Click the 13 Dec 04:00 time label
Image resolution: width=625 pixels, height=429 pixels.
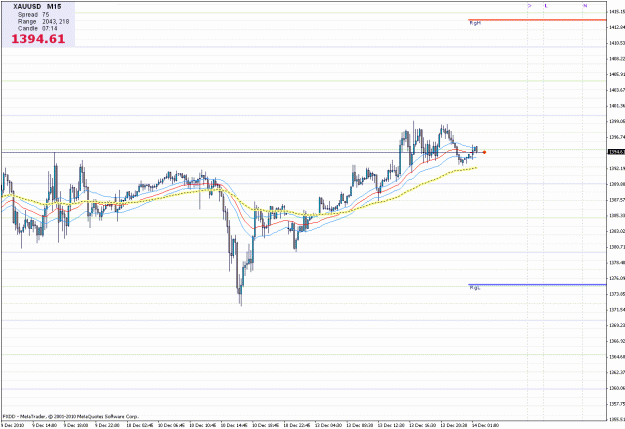pos(328,425)
